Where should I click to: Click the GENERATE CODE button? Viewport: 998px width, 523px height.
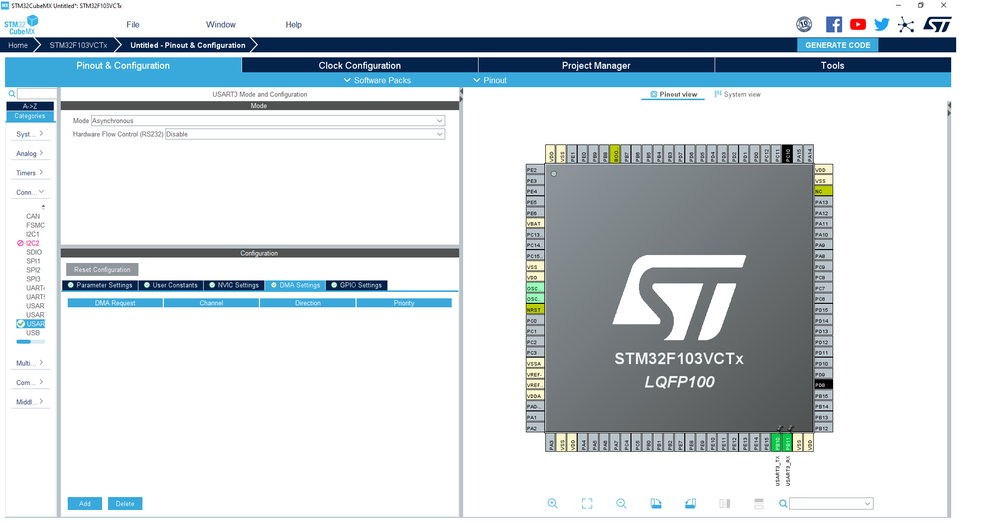[x=837, y=45]
